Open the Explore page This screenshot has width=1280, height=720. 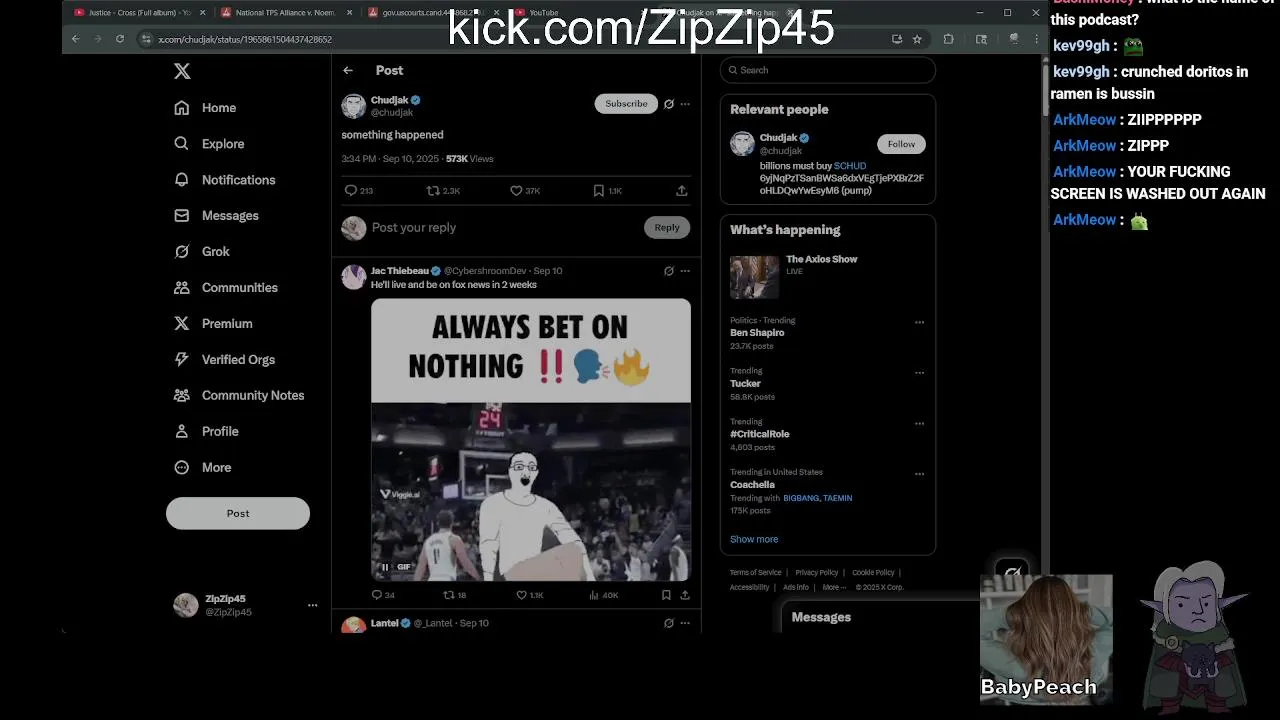[x=209, y=144]
